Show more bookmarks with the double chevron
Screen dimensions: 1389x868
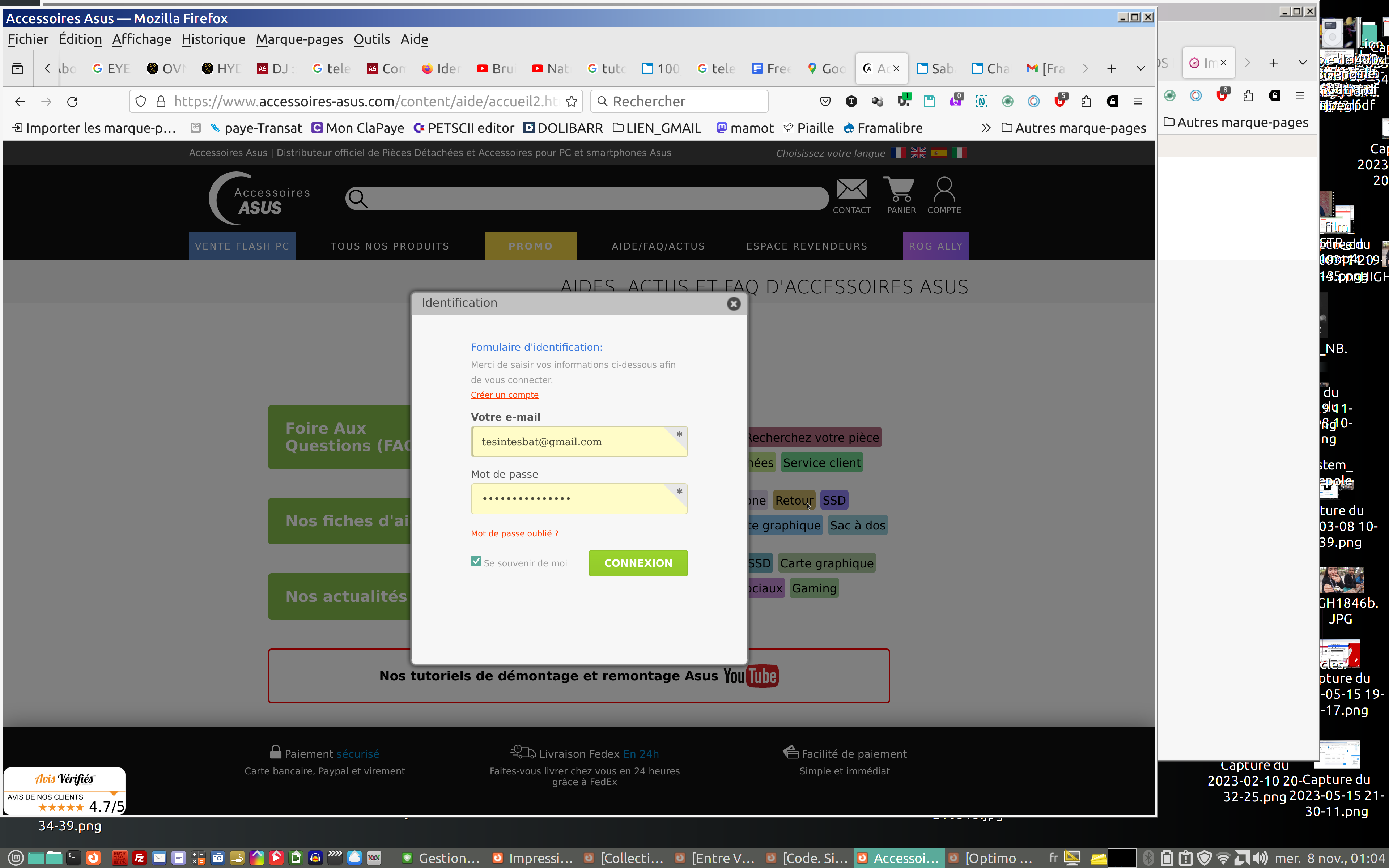(x=985, y=128)
